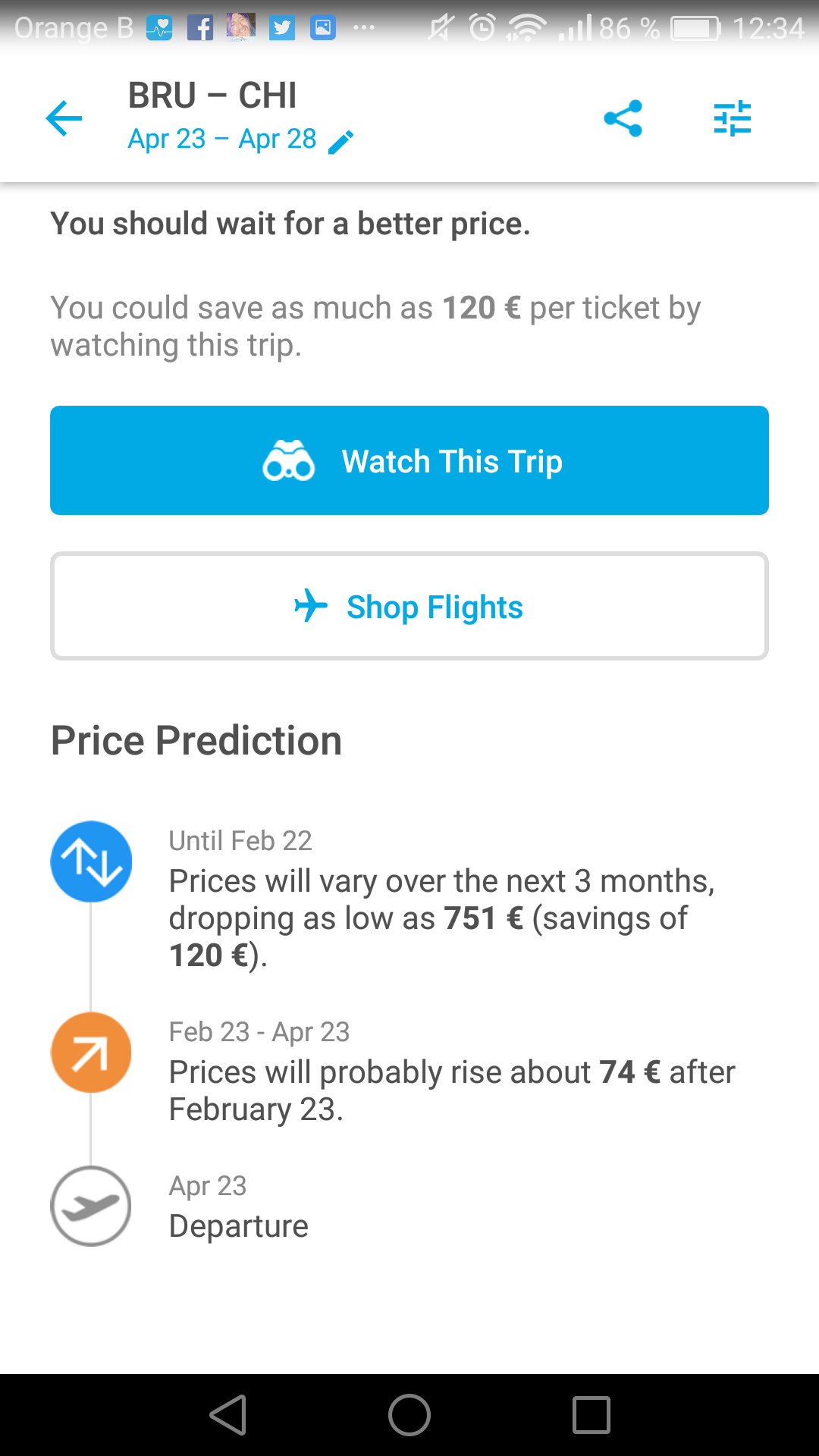Tap the back arrow icon
Screen dimensions: 819x1456
click(x=64, y=118)
